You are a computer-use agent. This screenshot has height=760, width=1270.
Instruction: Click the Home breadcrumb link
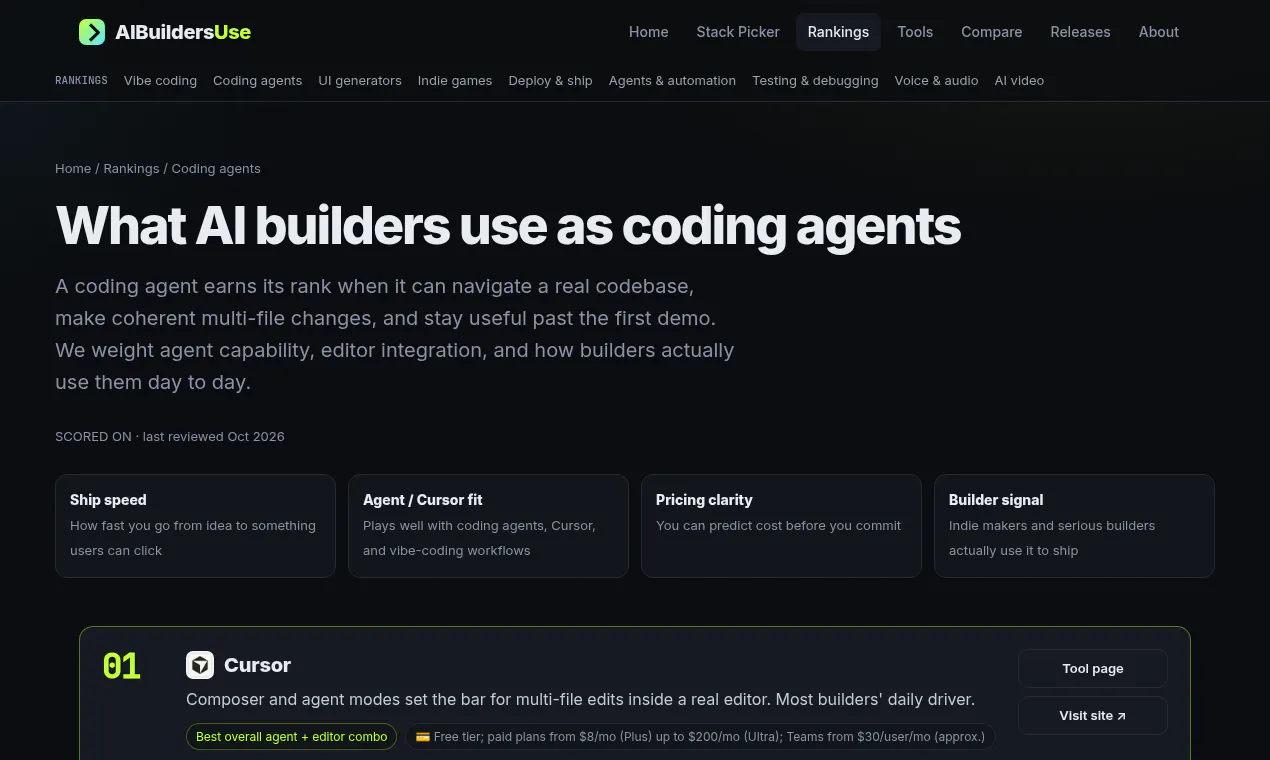coord(73,169)
